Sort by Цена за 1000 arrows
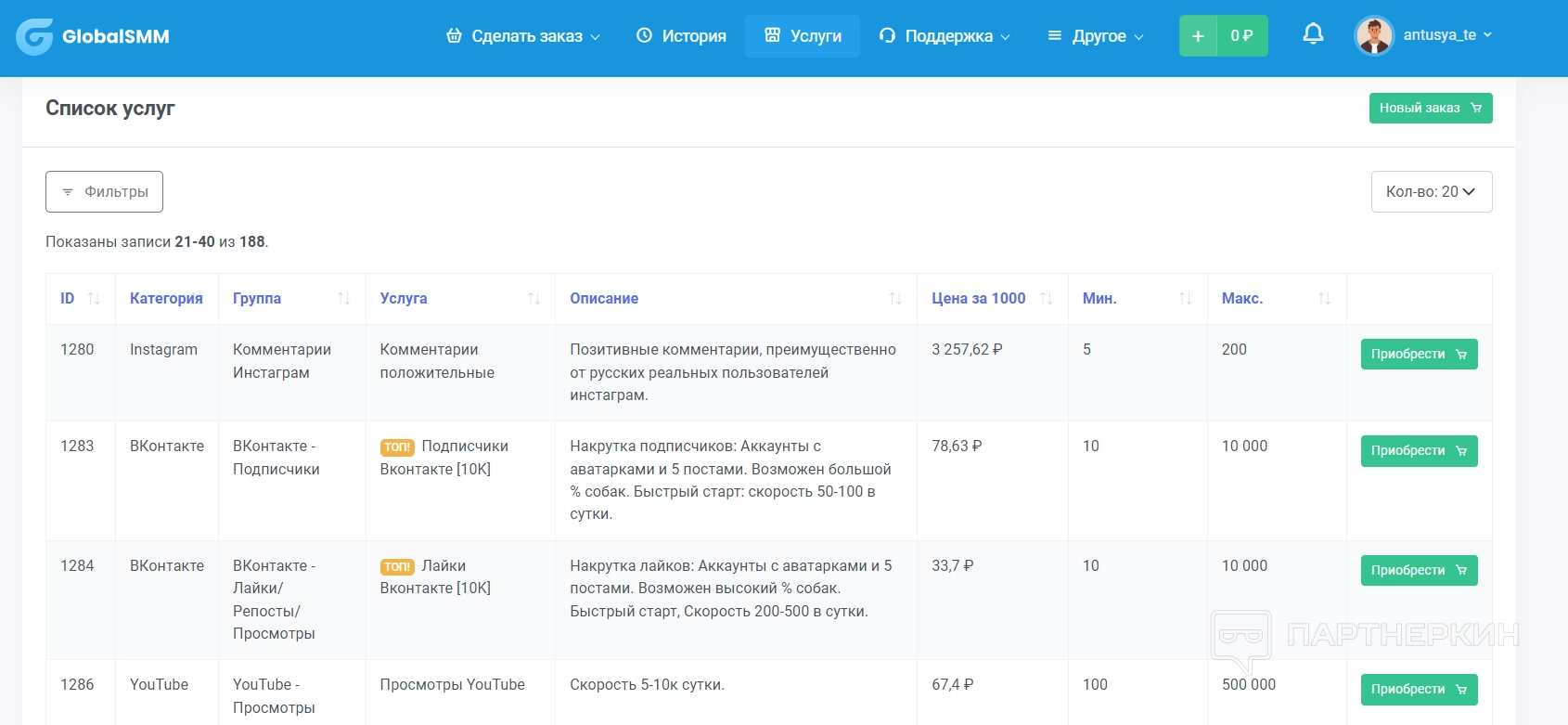 (x=1046, y=299)
